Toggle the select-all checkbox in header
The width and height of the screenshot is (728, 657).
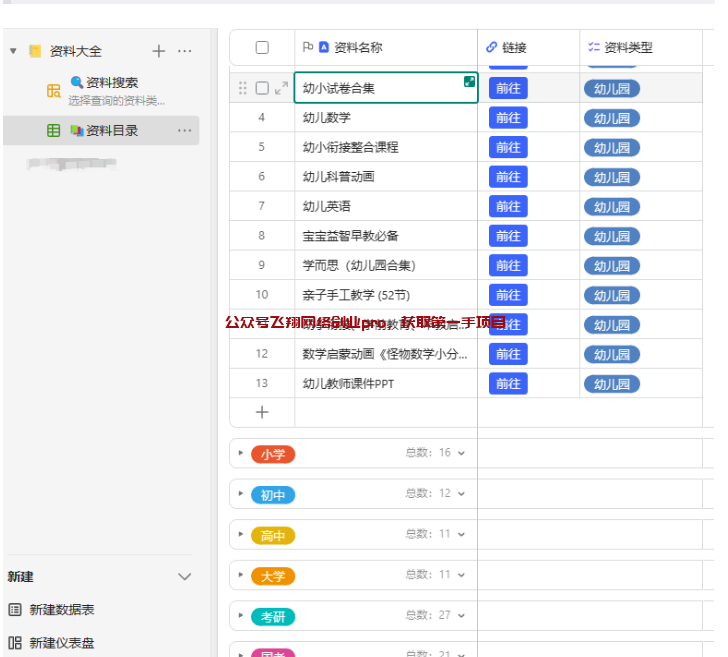262,47
